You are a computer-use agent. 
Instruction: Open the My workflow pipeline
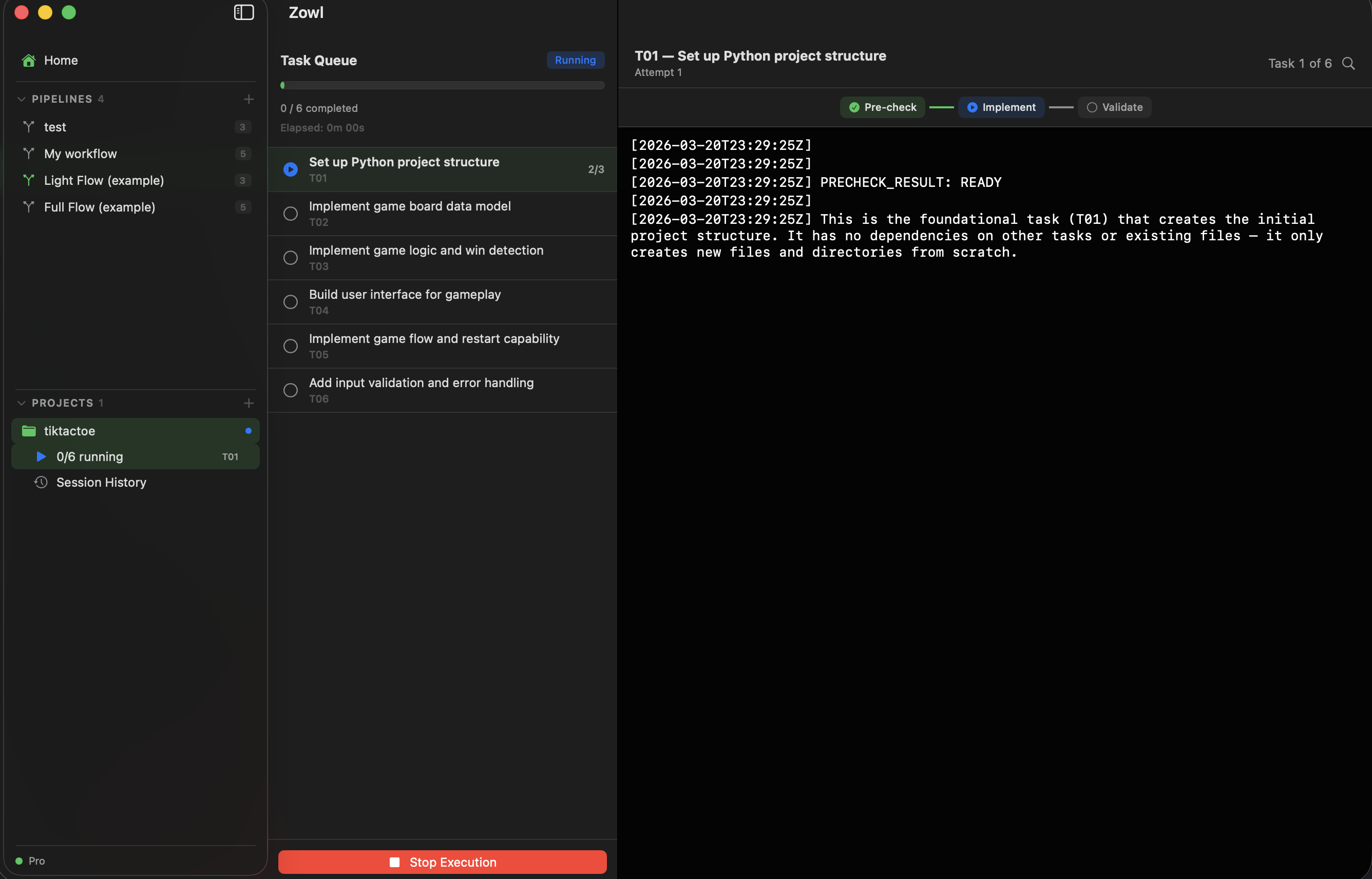[81, 154]
